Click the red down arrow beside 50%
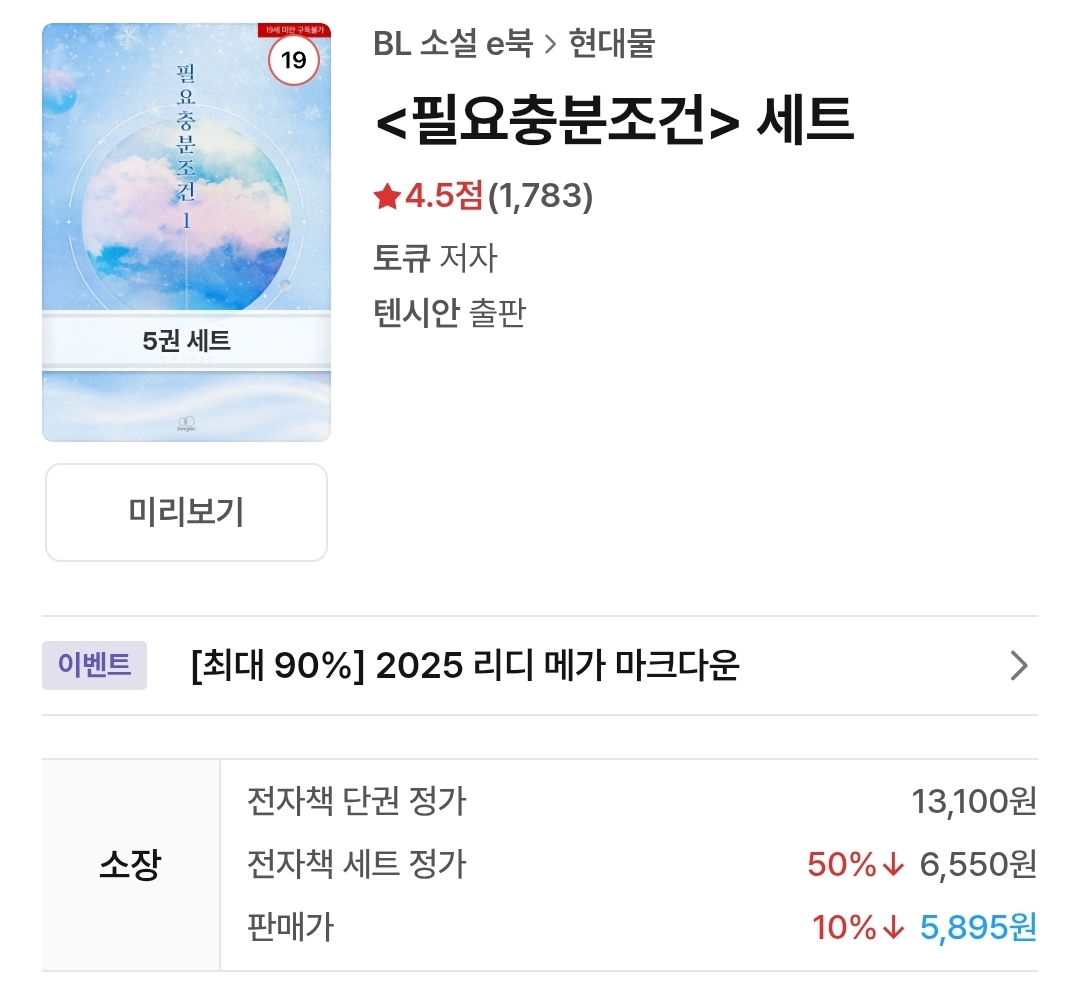The height and width of the screenshot is (987, 1079). pos(893,864)
